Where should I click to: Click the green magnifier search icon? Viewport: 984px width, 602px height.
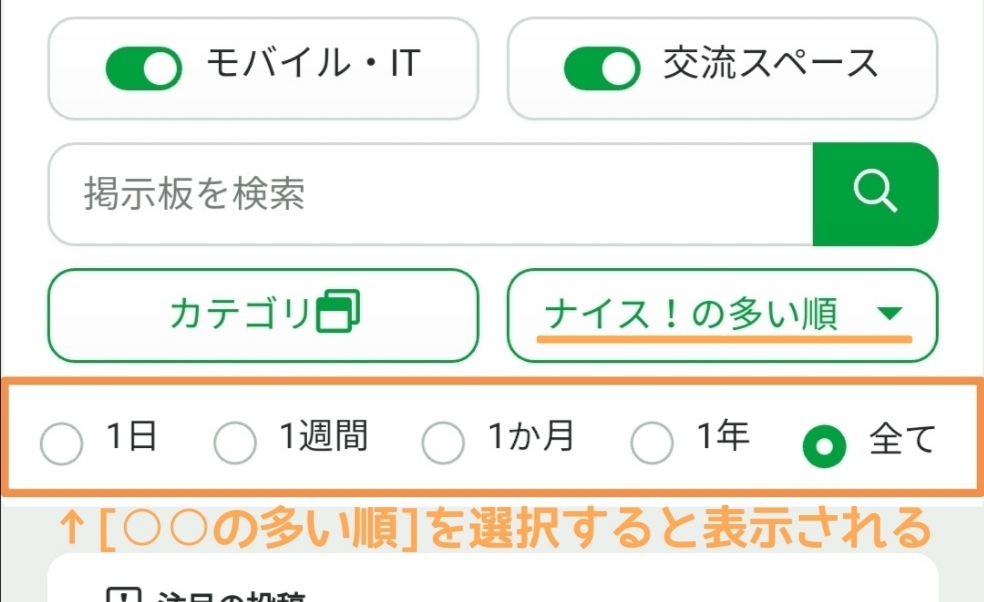click(x=875, y=194)
